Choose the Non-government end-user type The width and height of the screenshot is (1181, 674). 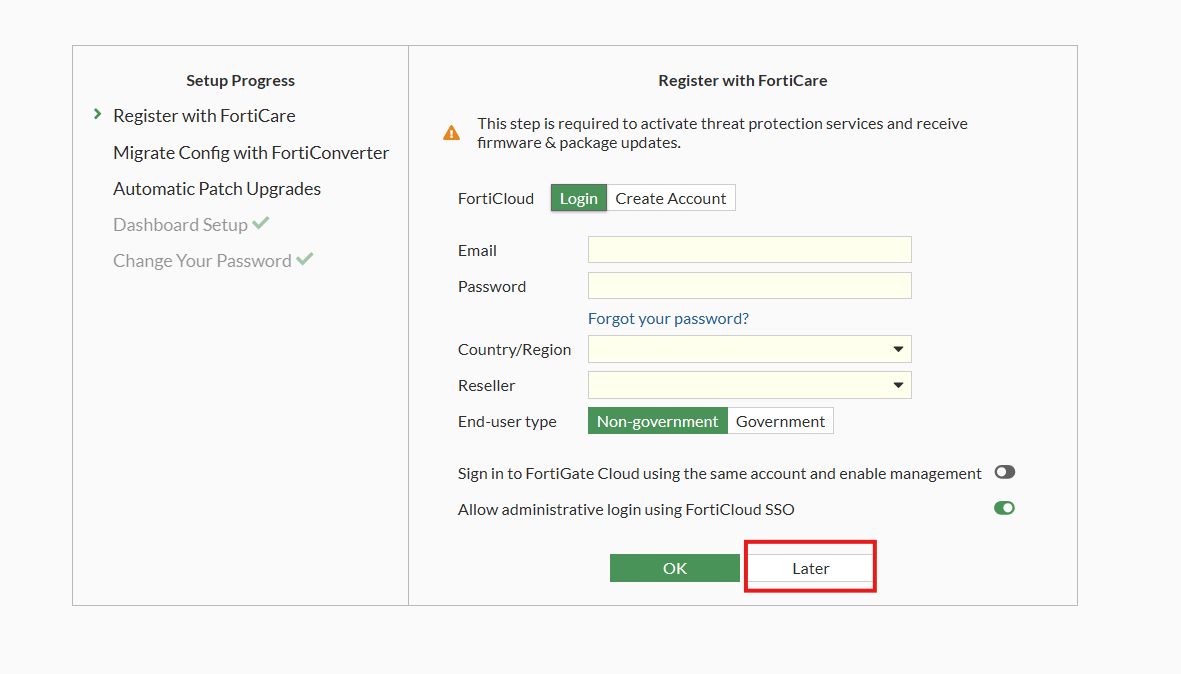tap(657, 421)
